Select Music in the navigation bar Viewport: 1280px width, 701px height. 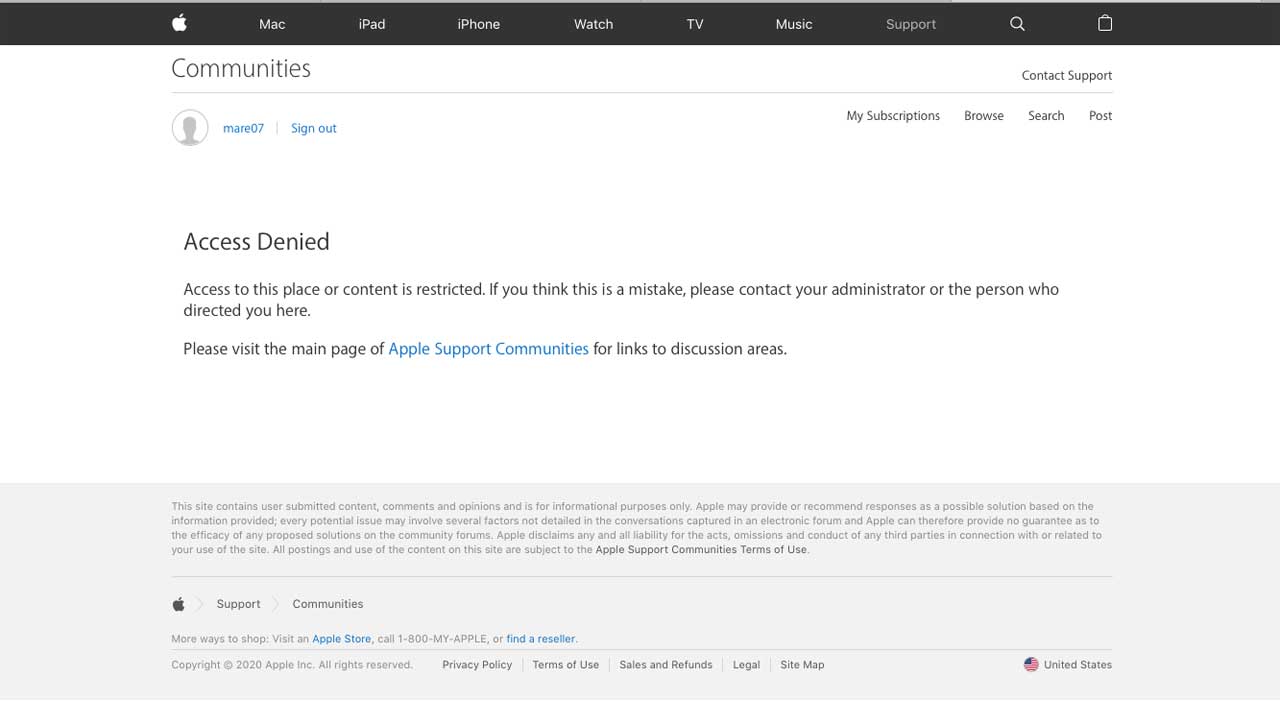click(x=794, y=24)
